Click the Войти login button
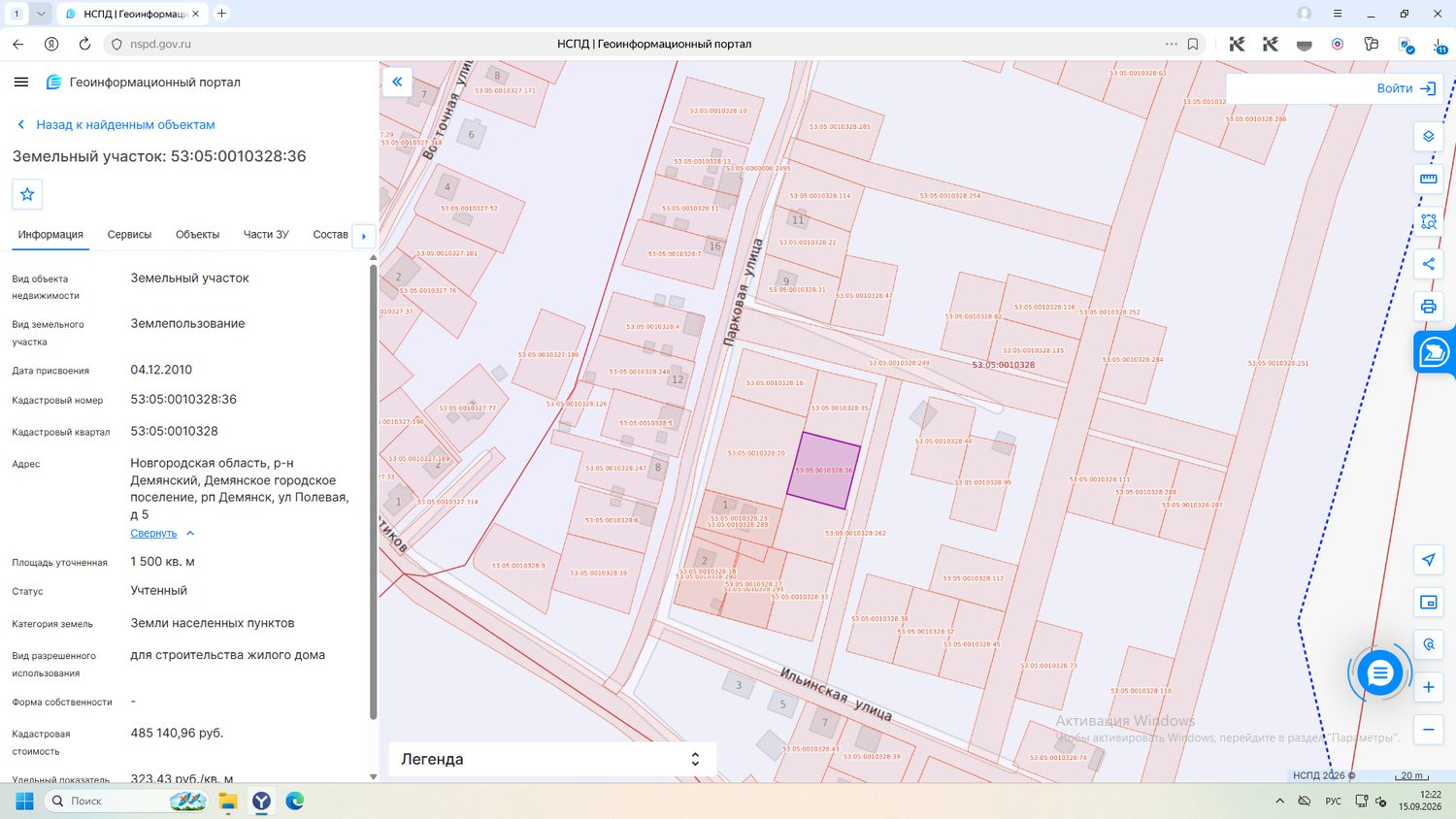The height and width of the screenshot is (819, 1456). pyautogui.click(x=1406, y=88)
